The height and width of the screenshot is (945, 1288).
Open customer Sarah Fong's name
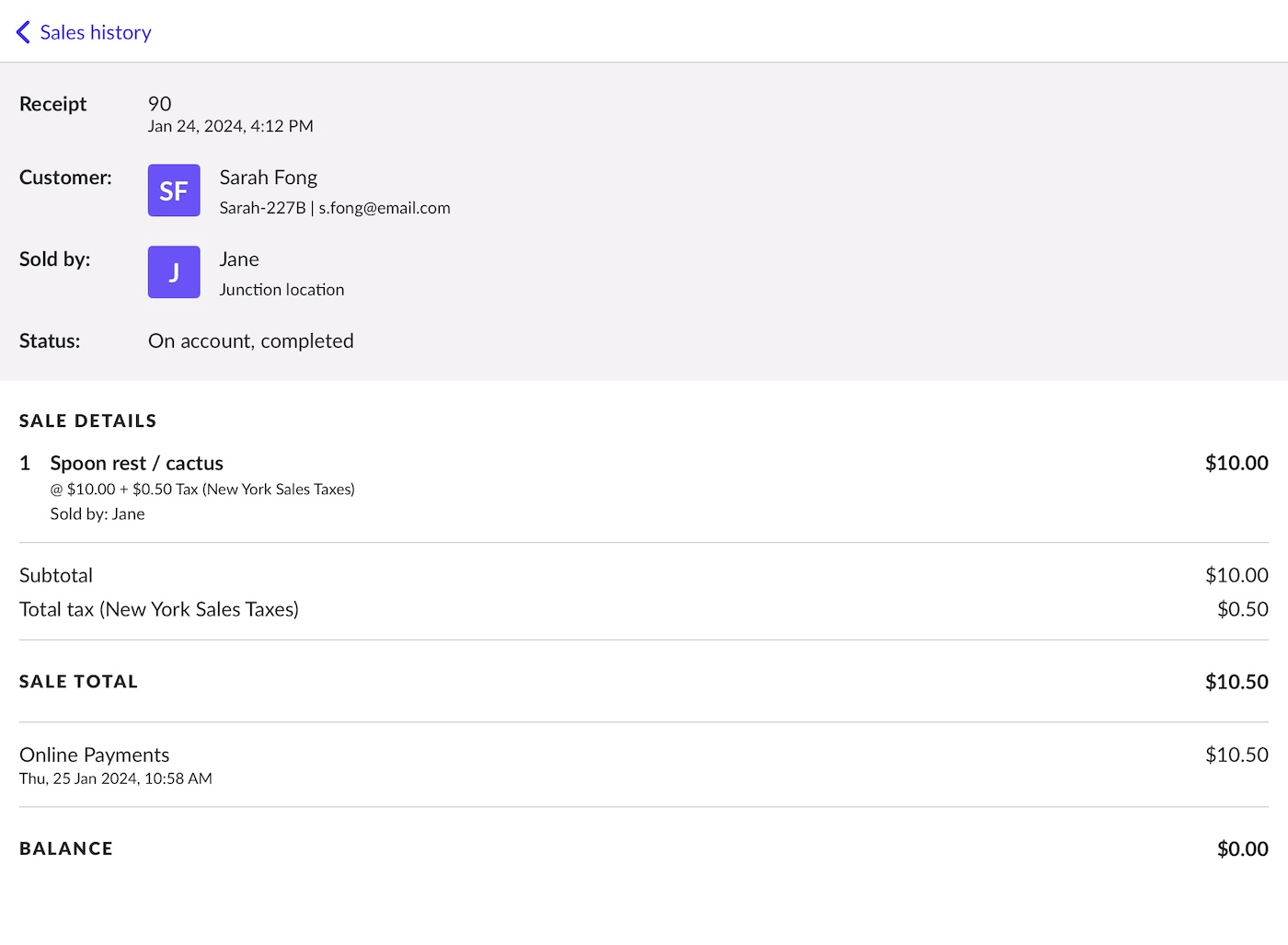tap(268, 178)
